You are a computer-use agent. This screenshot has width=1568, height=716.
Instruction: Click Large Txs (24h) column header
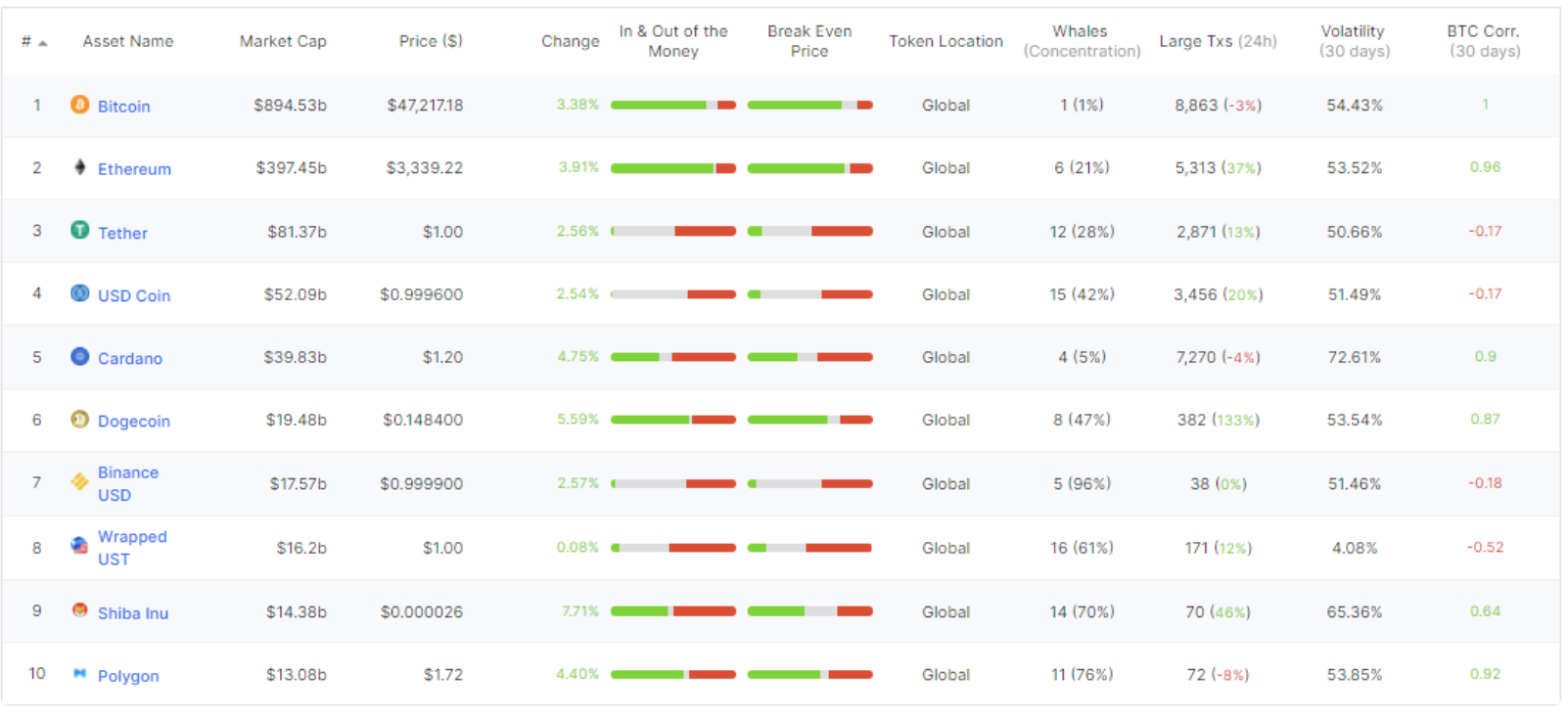click(1218, 41)
